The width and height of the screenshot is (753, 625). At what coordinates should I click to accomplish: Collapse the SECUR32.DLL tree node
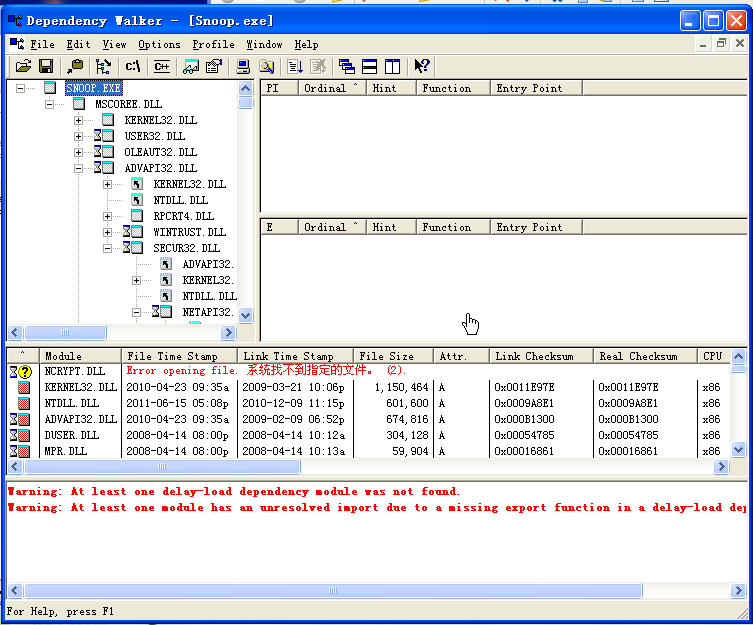[108, 248]
